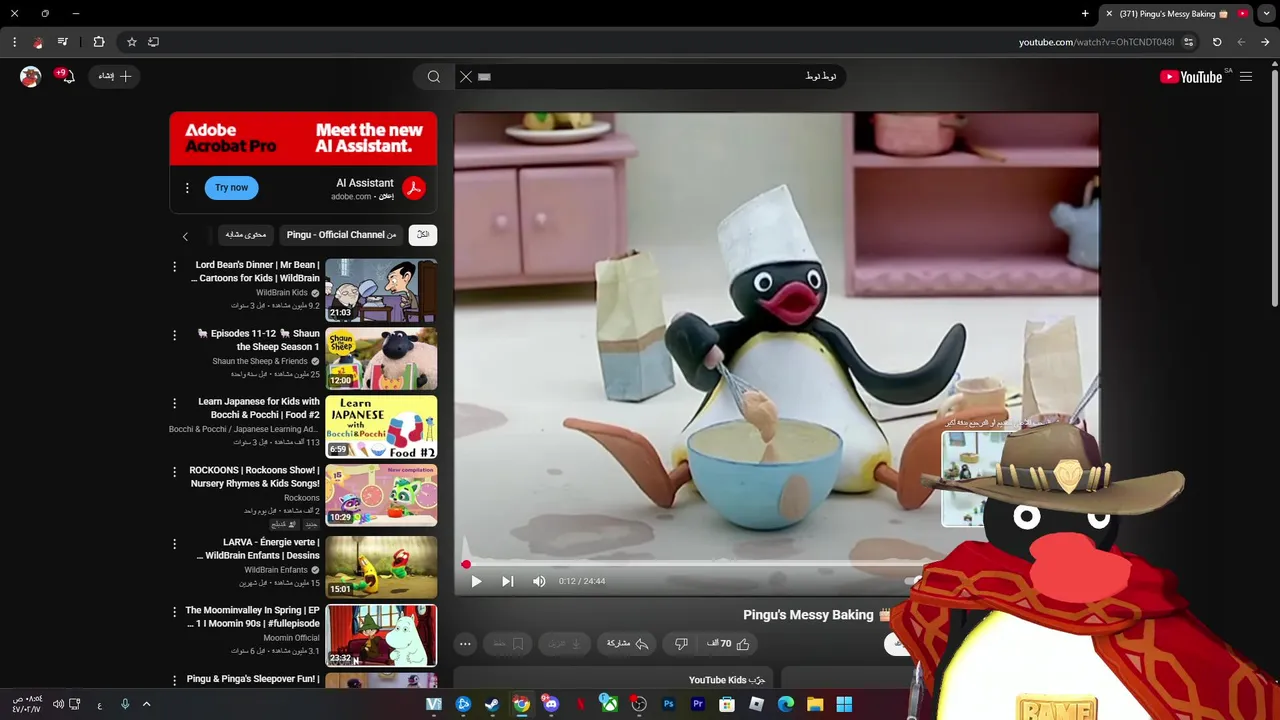1280x720 pixels.
Task: Open the Adobe Acrobat Pro banner ad
Action: pos(303,138)
